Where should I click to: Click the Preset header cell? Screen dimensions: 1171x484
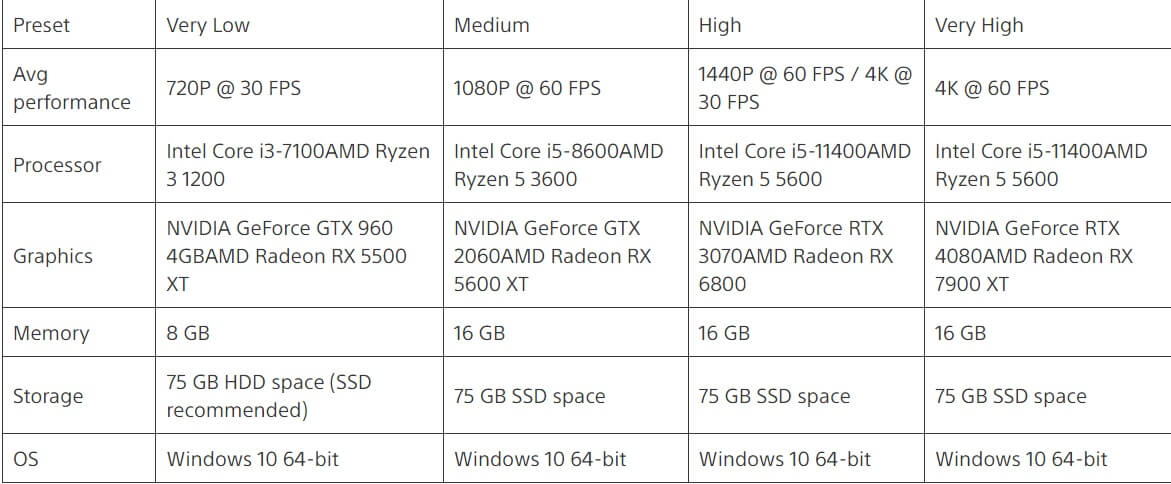coord(78,25)
